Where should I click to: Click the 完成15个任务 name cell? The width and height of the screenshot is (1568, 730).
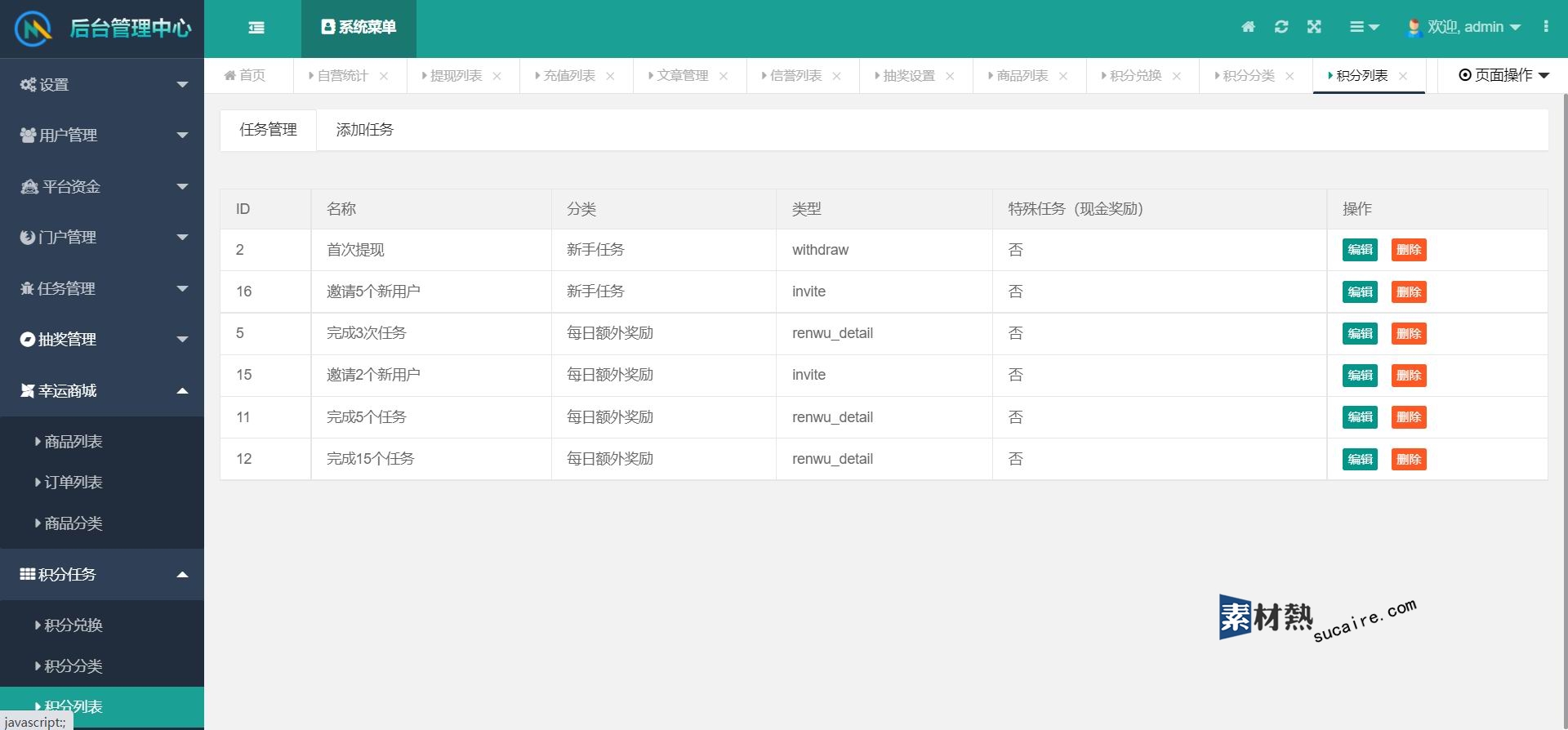point(431,459)
